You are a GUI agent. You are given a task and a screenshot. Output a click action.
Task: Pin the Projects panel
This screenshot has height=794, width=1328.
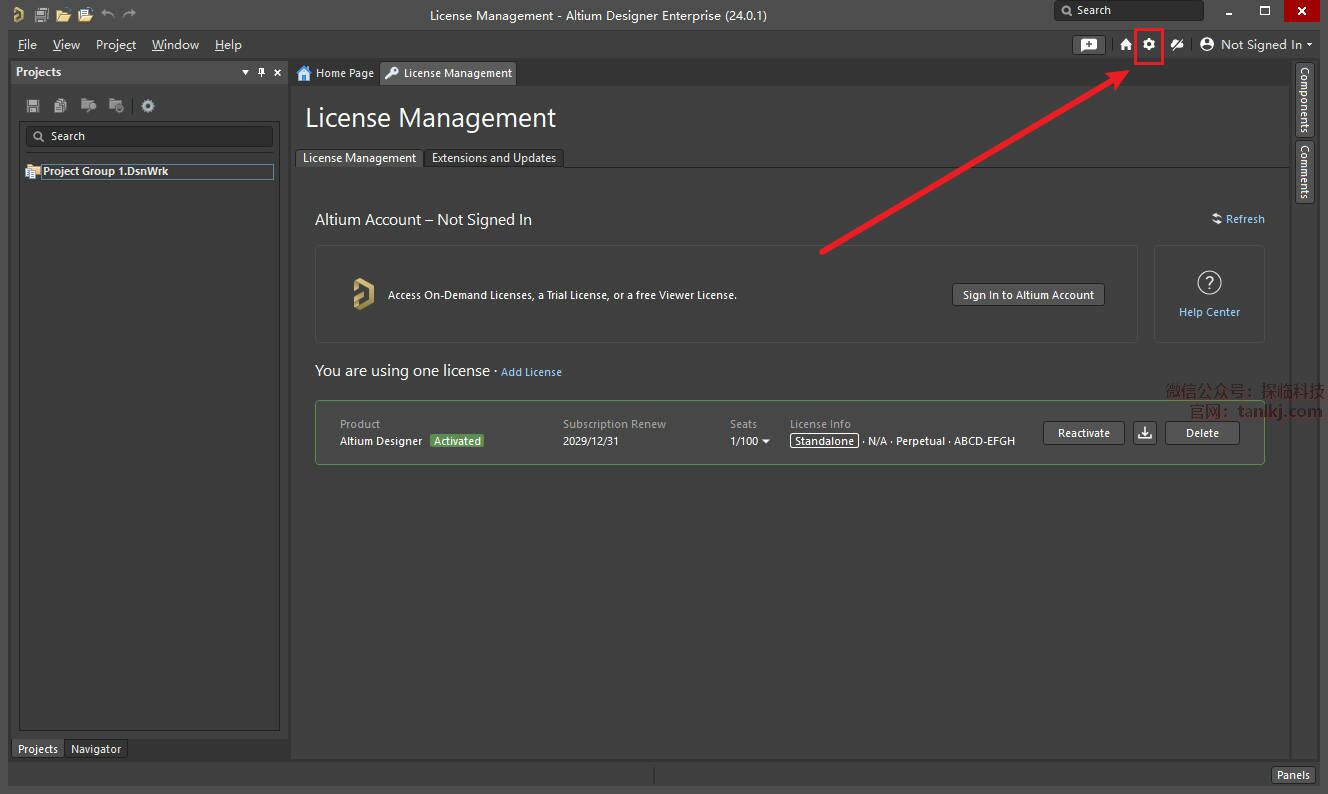pyautogui.click(x=262, y=72)
